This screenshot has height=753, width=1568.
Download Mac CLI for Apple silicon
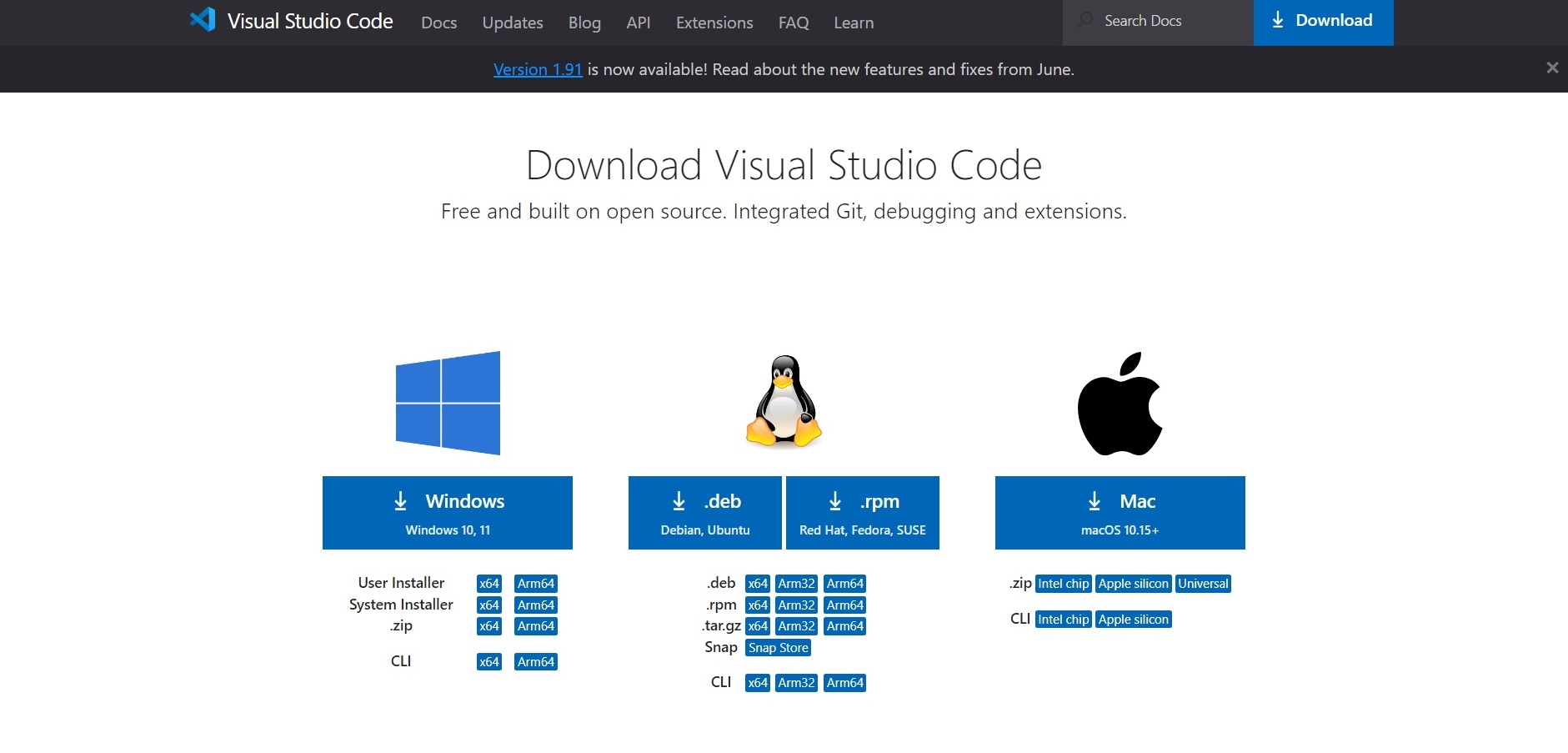coord(1134,620)
